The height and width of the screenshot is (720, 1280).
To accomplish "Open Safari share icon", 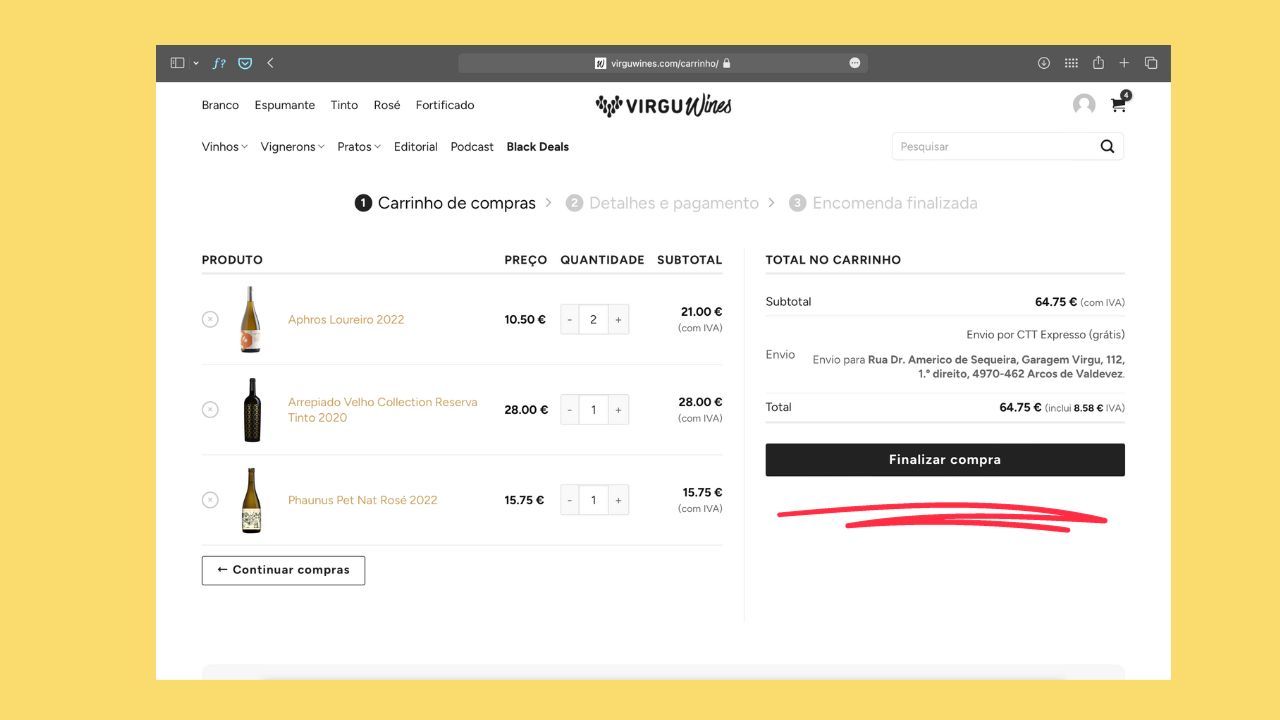I will pos(1098,63).
